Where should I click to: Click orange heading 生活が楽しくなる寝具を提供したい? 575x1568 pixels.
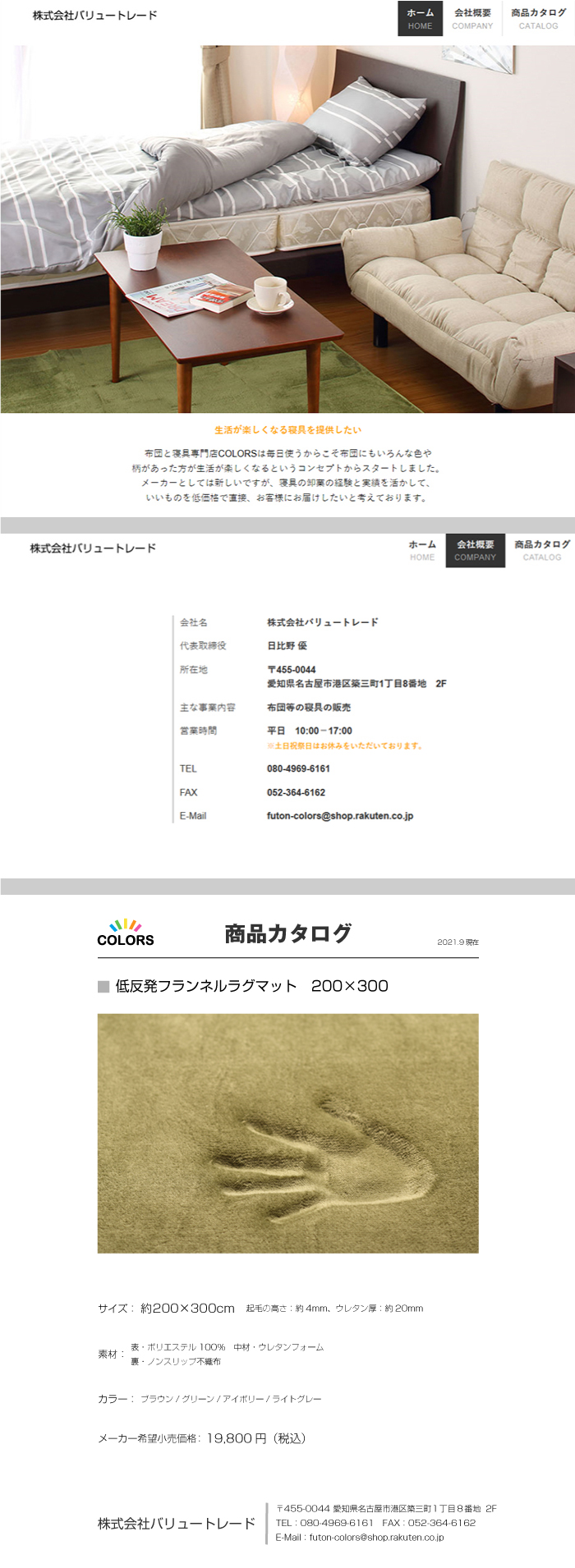point(287,429)
